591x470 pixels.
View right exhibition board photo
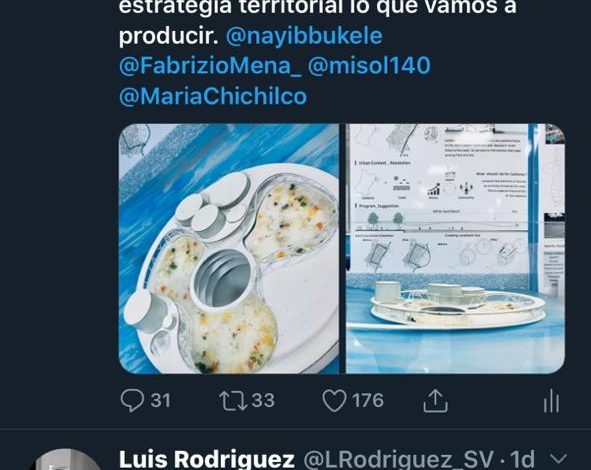[x=455, y=248]
